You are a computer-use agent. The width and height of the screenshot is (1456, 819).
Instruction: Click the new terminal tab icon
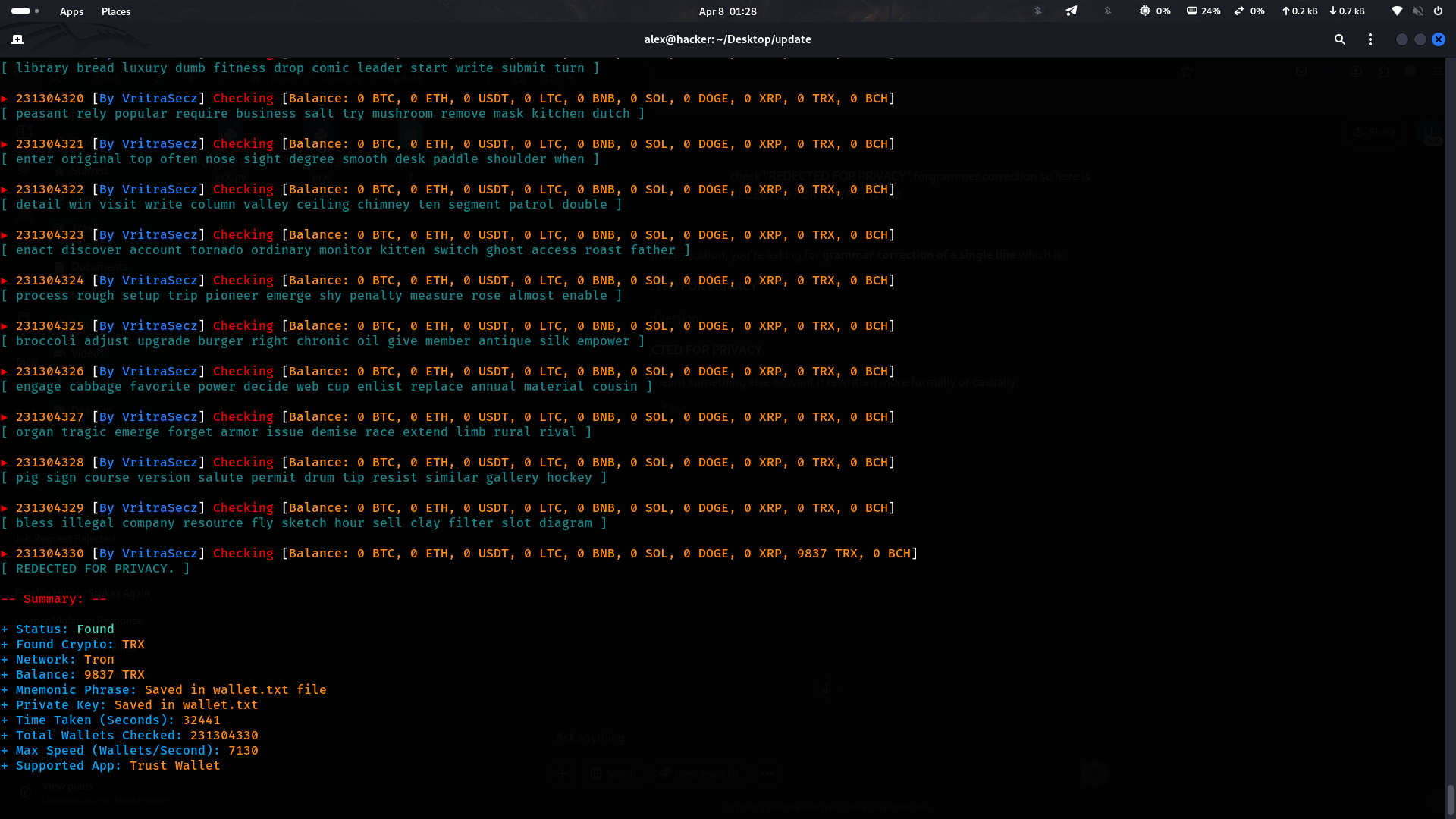click(17, 39)
